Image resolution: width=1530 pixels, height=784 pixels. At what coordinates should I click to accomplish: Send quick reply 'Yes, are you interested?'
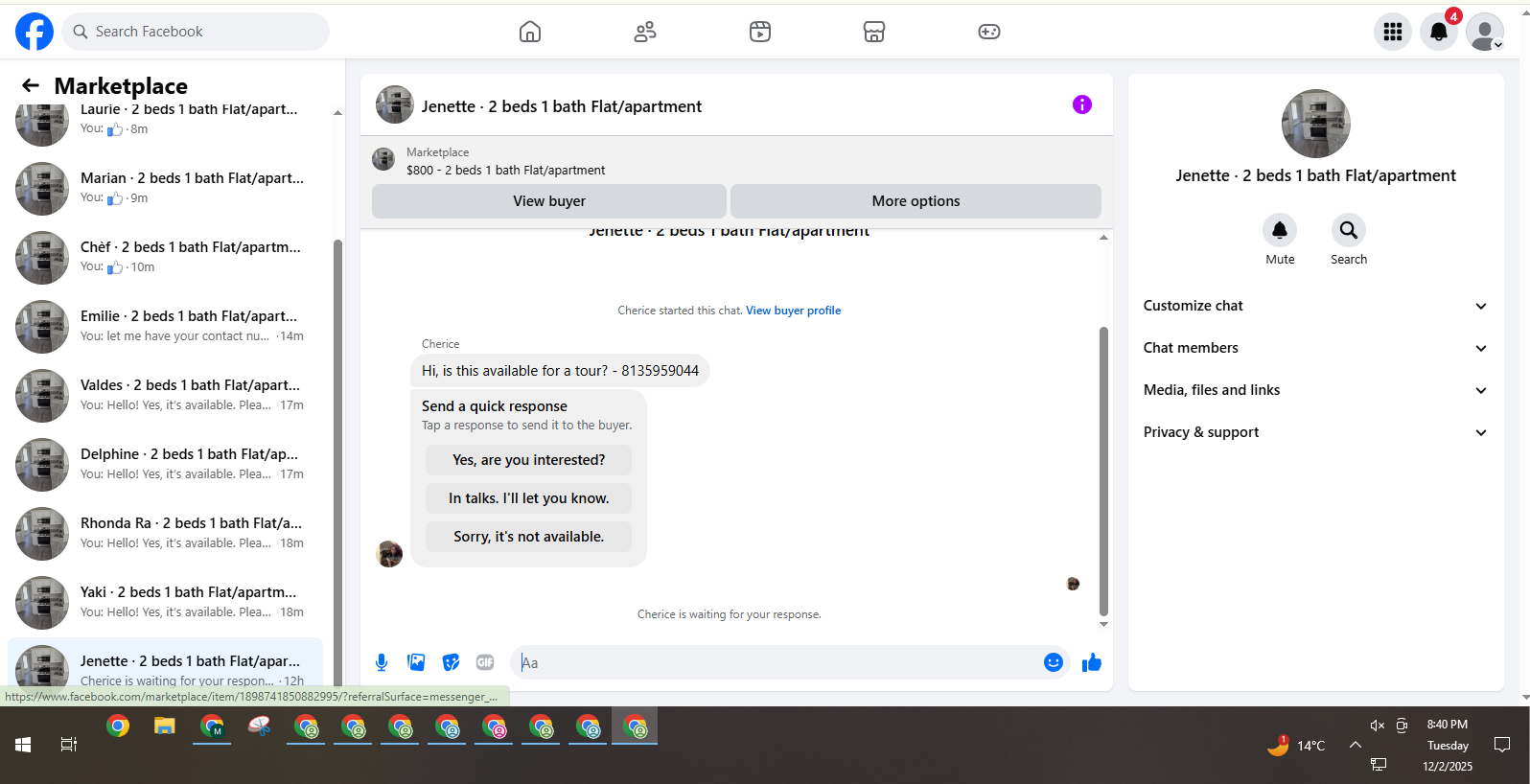coord(529,460)
